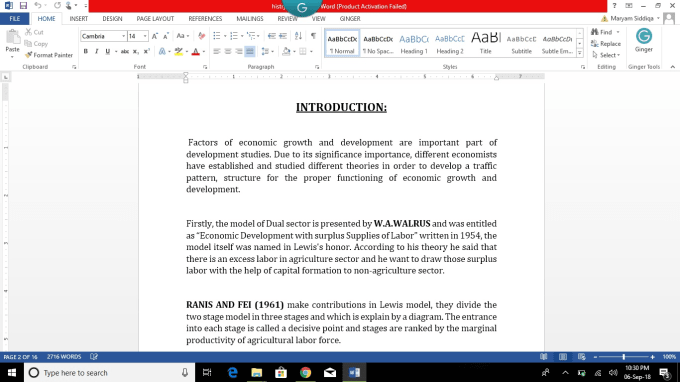This screenshot has width=680, height=382.
Task: Apply the text highlight color marker
Action: 178,52
